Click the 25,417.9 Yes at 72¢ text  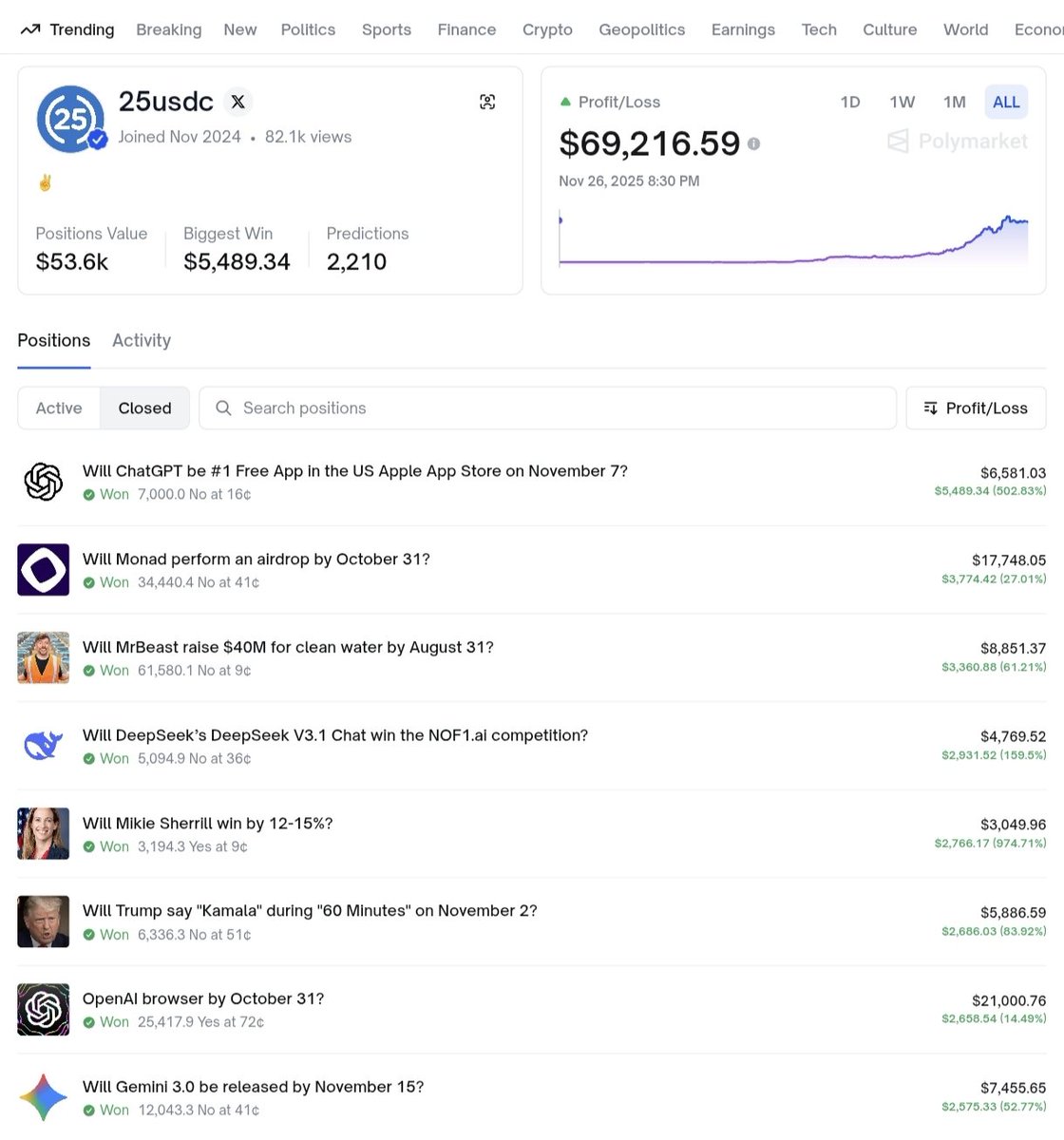[x=200, y=1022]
